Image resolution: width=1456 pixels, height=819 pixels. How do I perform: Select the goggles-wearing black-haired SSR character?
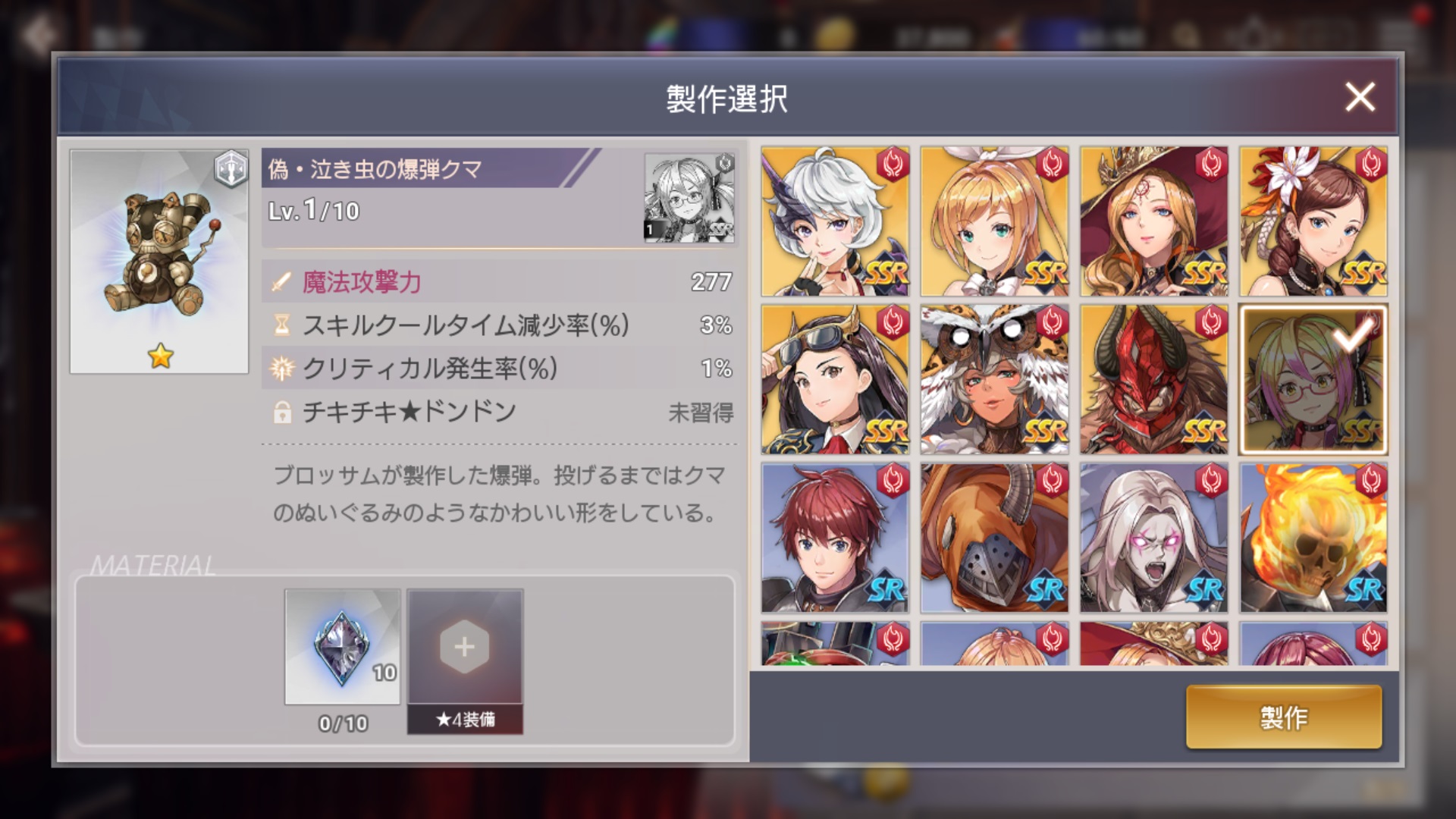tap(835, 380)
